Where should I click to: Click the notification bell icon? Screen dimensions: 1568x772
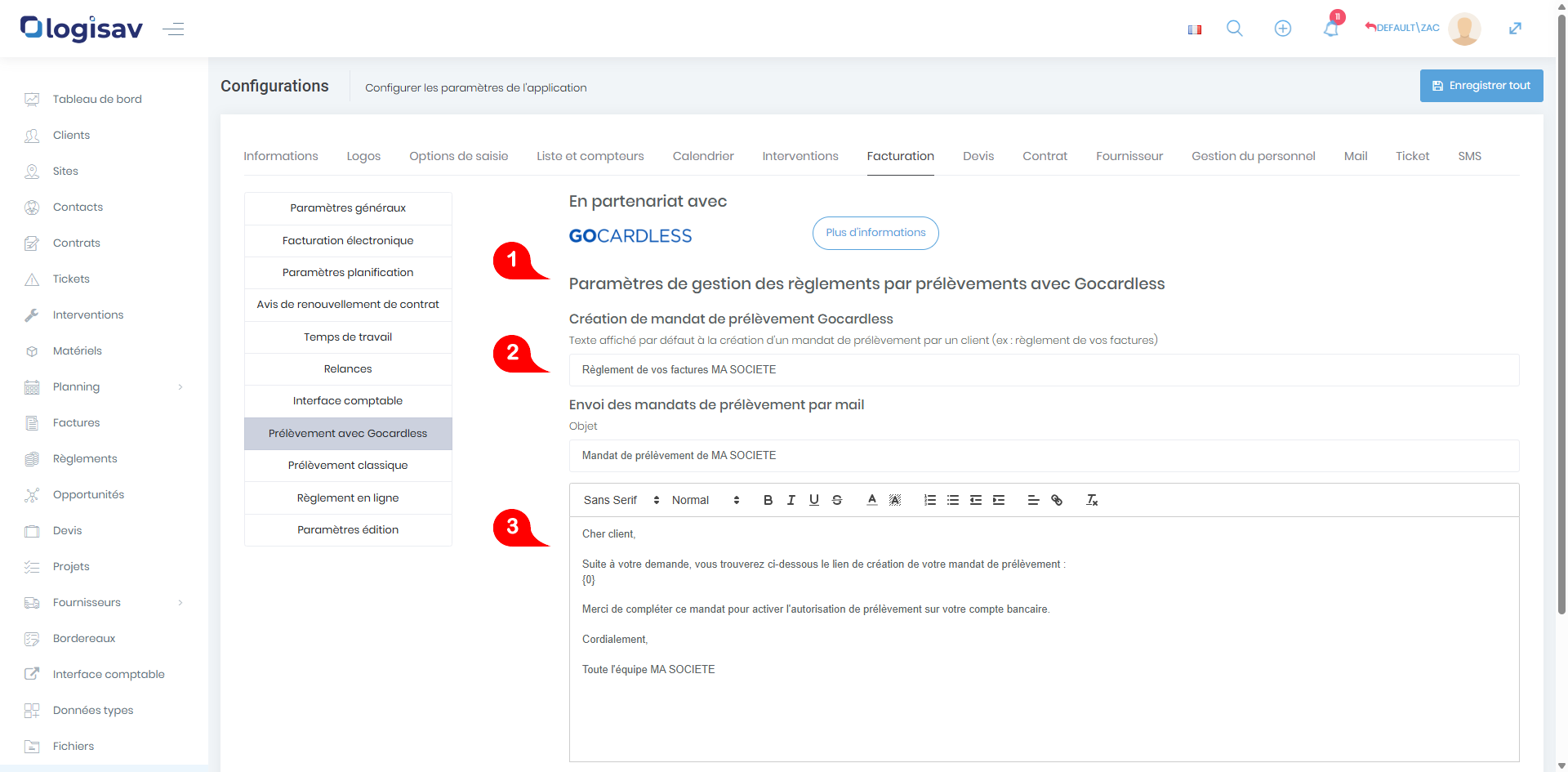(1330, 29)
